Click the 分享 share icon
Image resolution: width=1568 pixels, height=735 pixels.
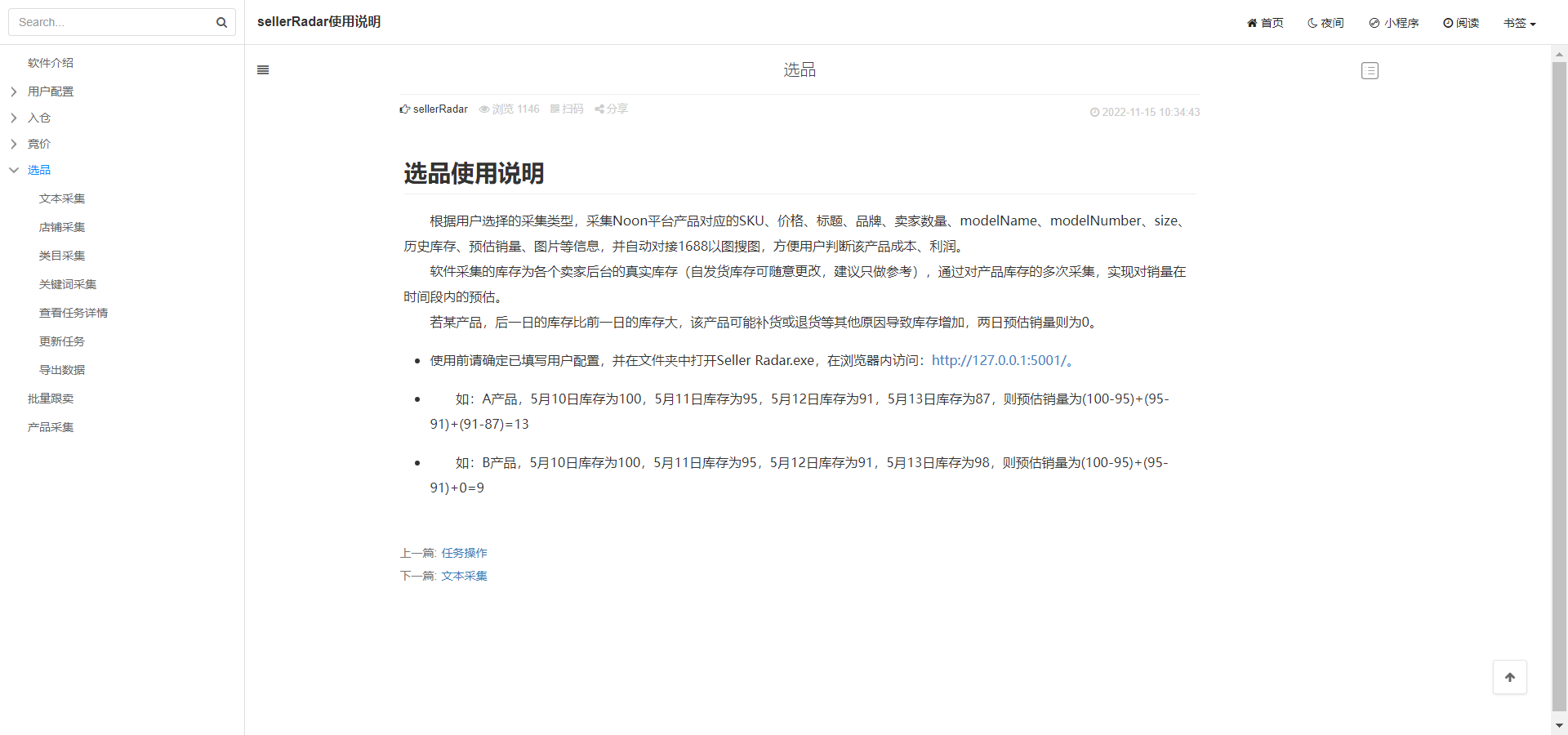click(x=599, y=109)
